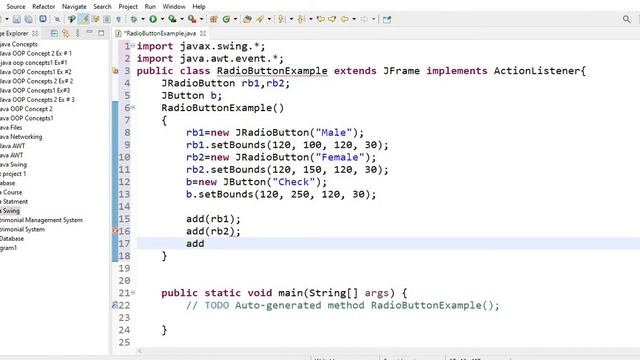This screenshot has width=640, height=360.
Task: Select 'Java OOP Concept 2 Ex # 1' project
Action: (x=36, y=53)
